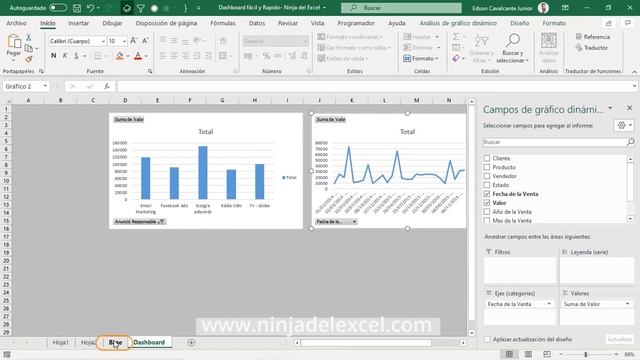Check the Producto field checkbox

(x=487, y=167)
